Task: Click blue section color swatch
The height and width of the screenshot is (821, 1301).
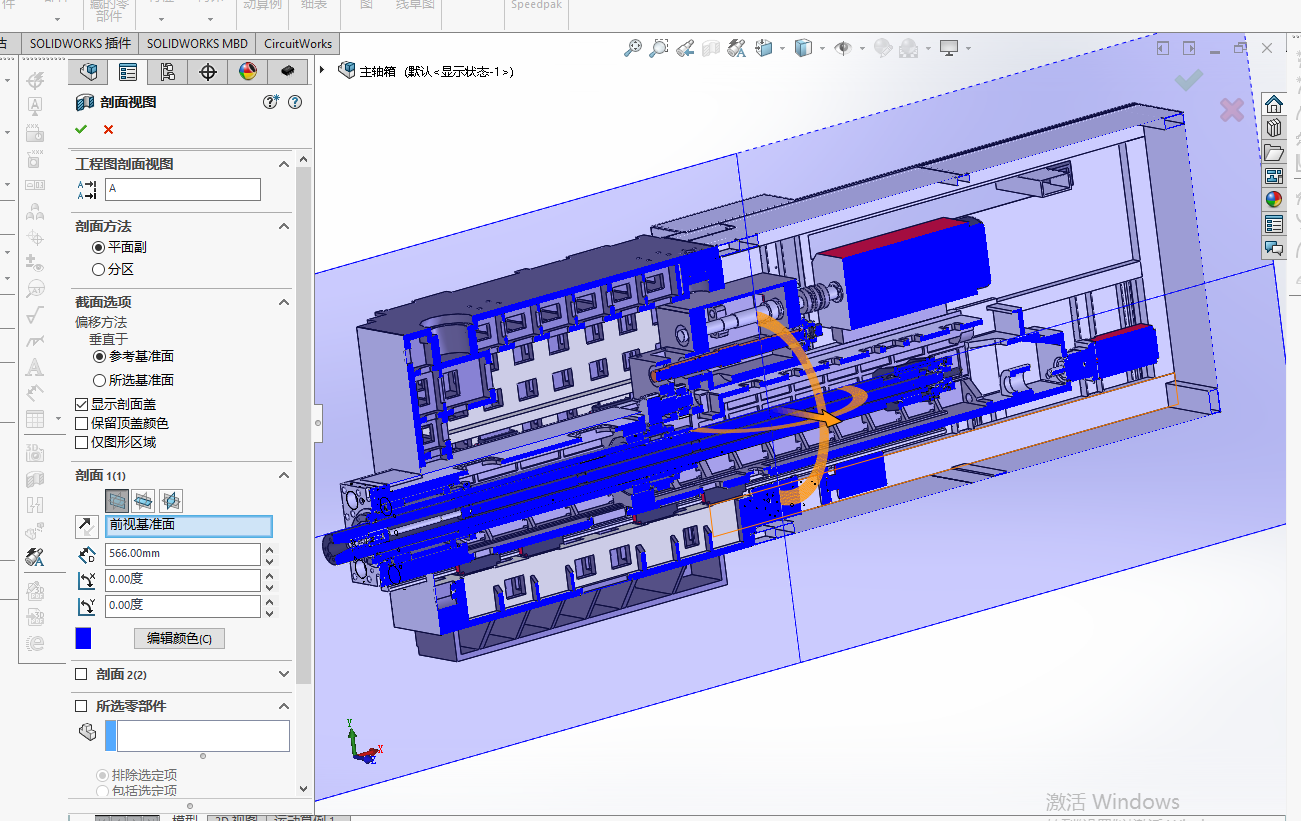Action: pos(84,638)
